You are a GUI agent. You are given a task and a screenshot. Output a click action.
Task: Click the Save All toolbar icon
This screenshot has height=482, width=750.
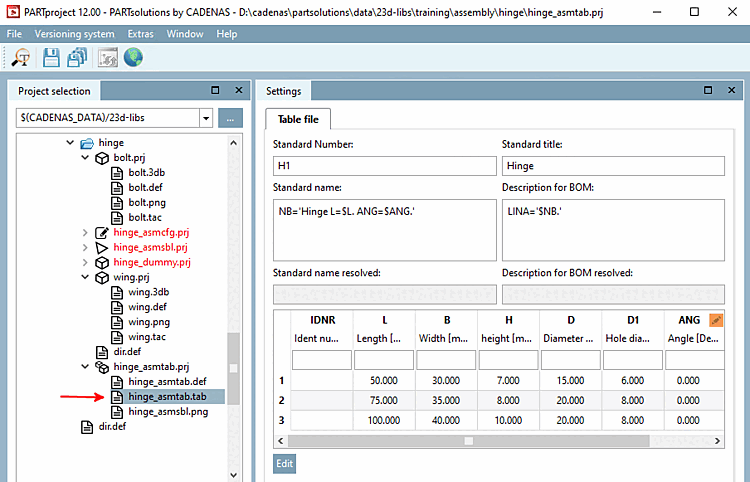coord(77,58)
